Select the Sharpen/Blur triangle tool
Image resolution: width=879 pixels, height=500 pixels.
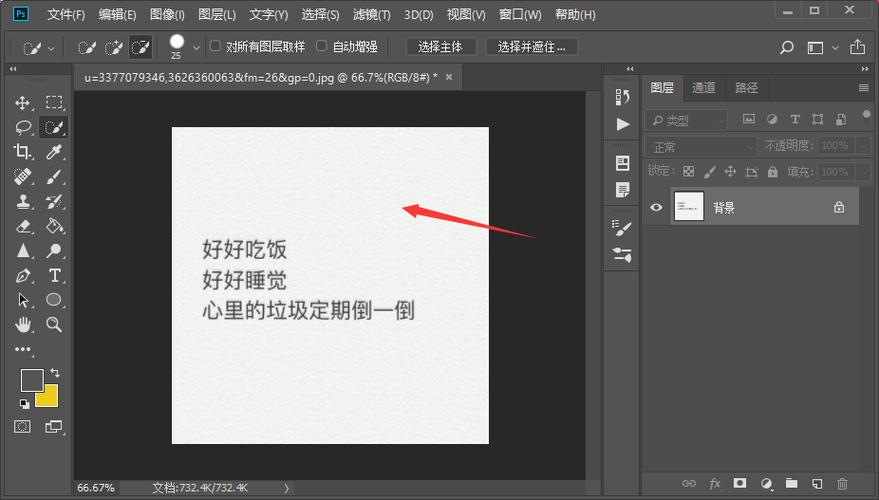tap(23, 251)
